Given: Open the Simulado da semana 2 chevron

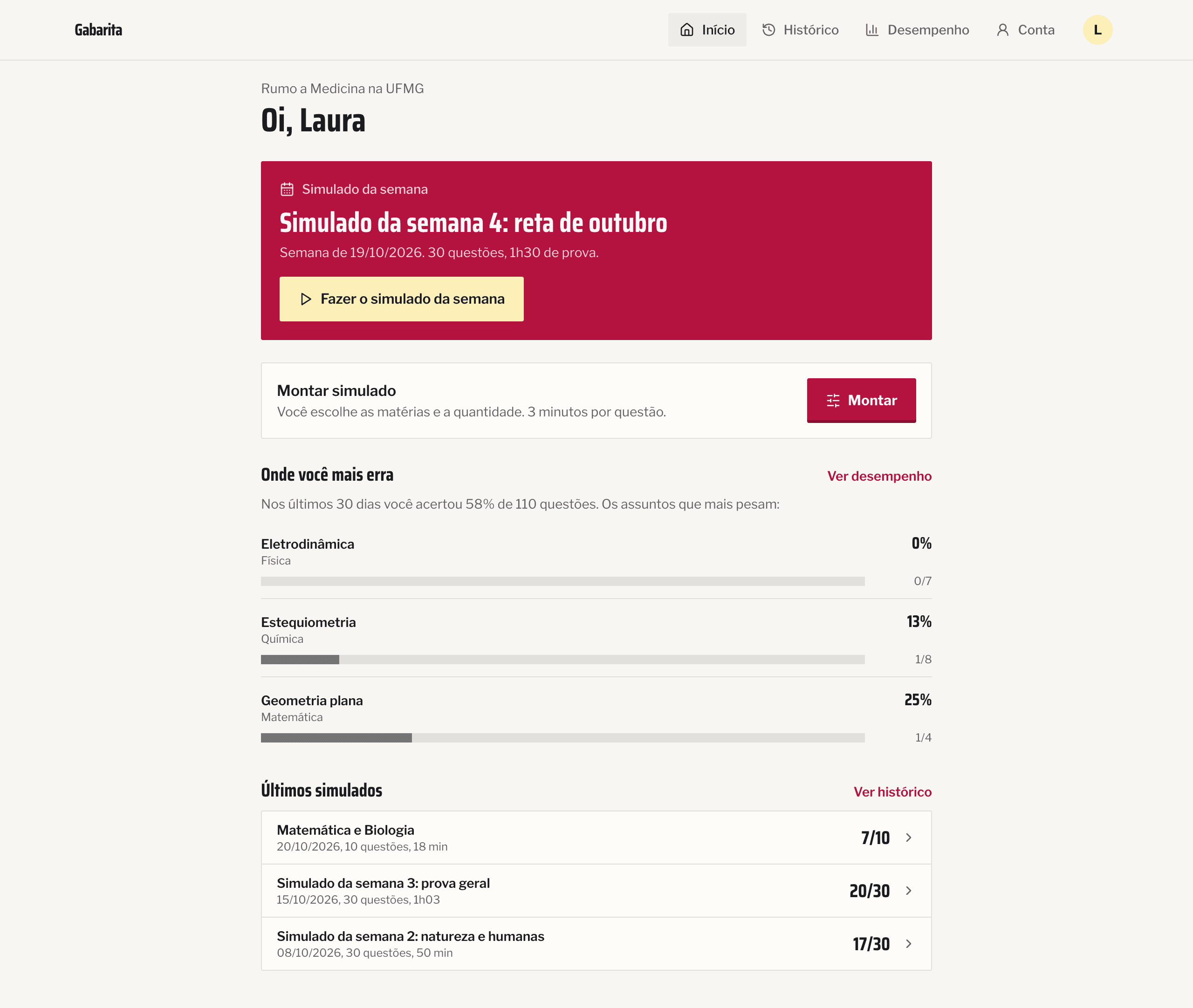Looking at the screenshot, I should pos(908,943).
